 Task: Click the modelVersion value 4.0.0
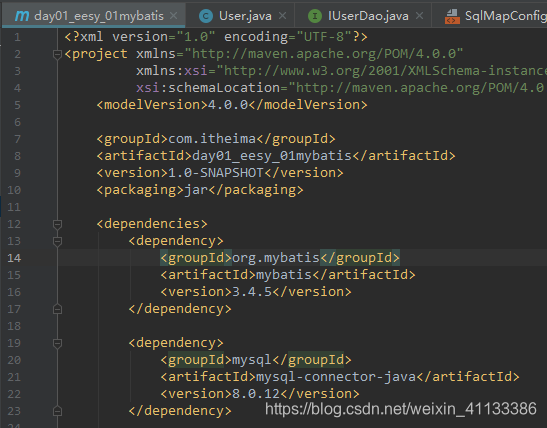pos(228,105)
